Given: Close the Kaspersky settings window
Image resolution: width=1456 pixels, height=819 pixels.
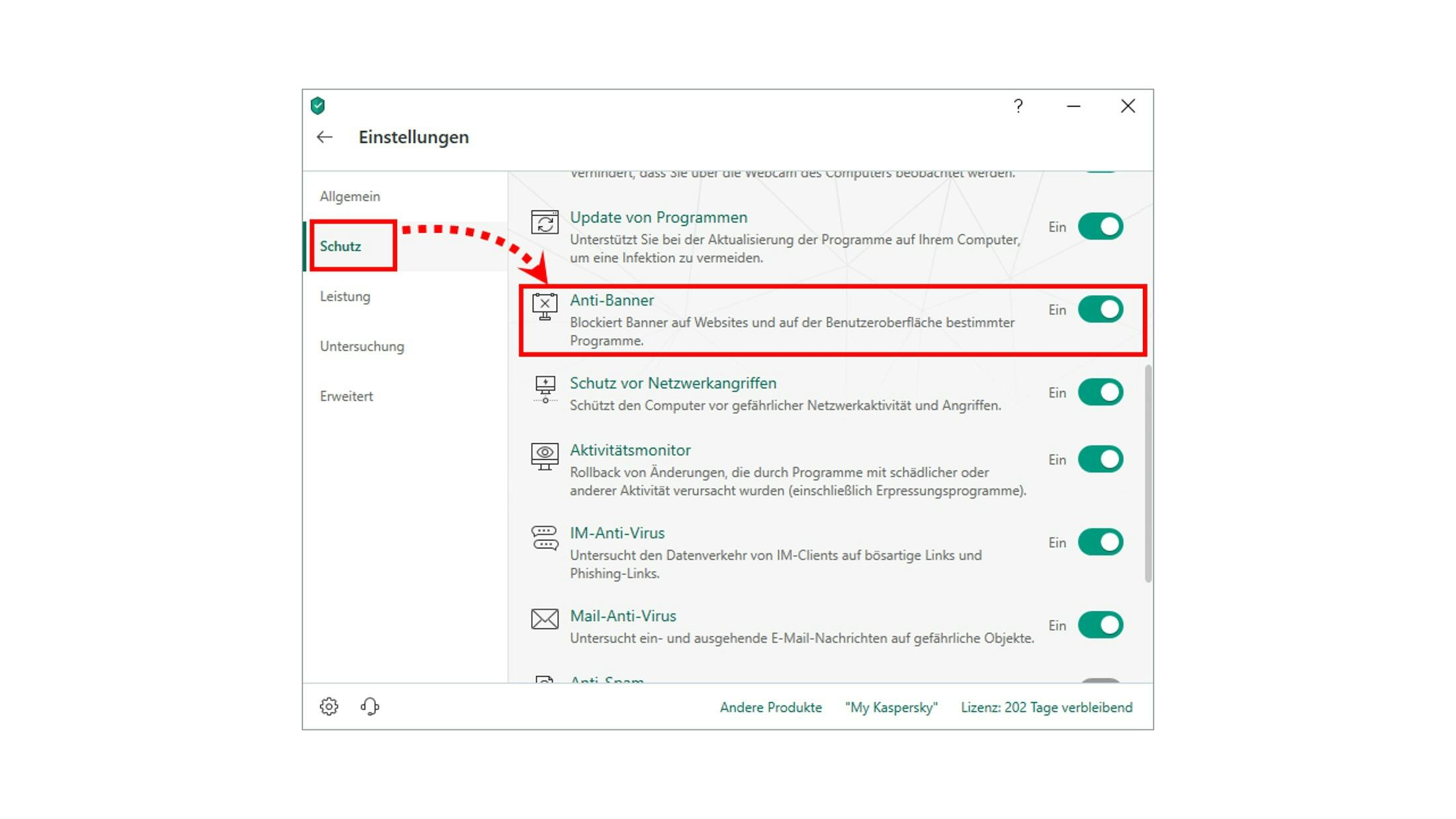Looking at the screenshot, I should coord(1128,106).
